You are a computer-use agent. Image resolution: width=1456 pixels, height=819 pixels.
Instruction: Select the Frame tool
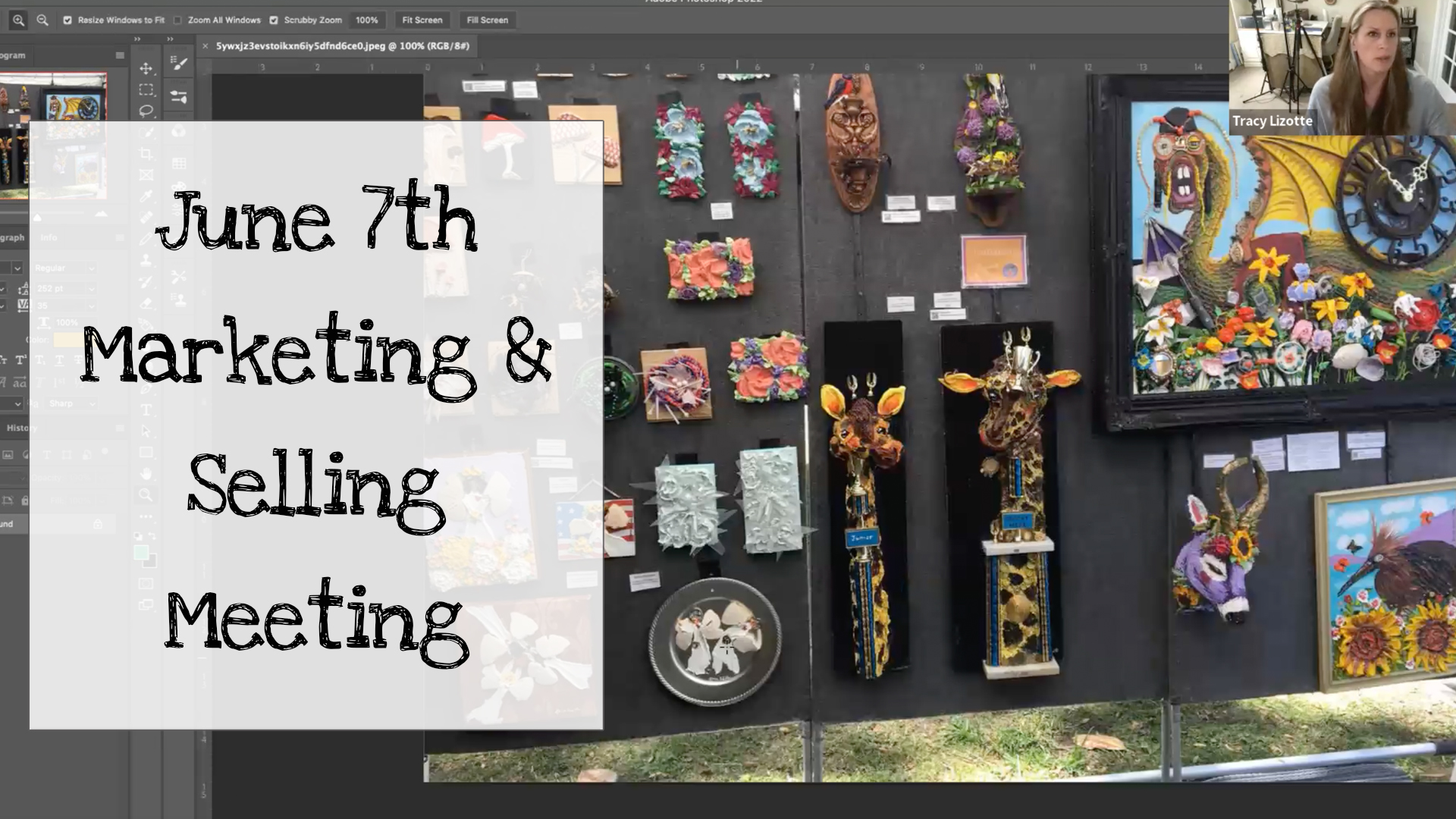pos(146,175)
